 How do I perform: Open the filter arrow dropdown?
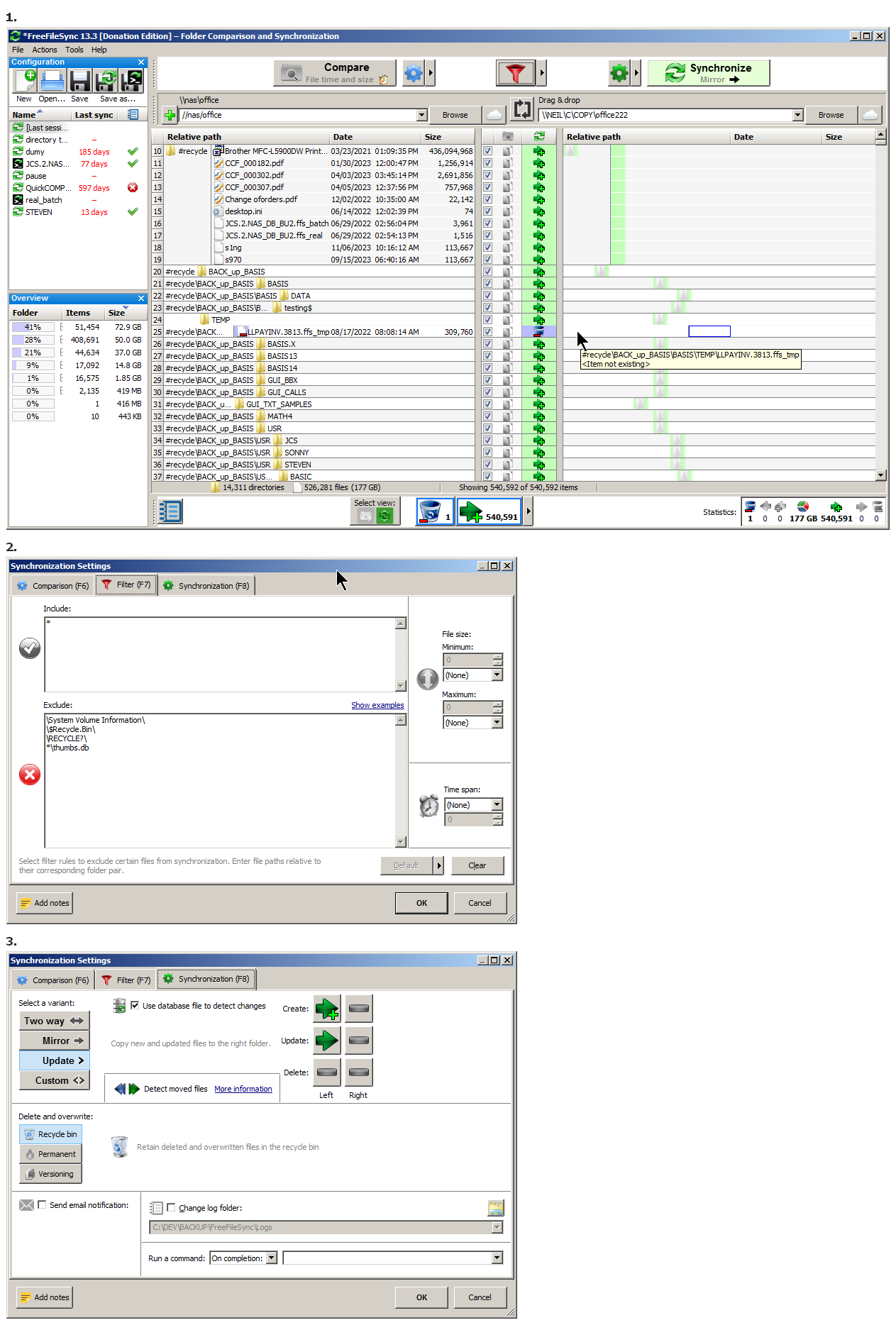click(x=543, y=72)
